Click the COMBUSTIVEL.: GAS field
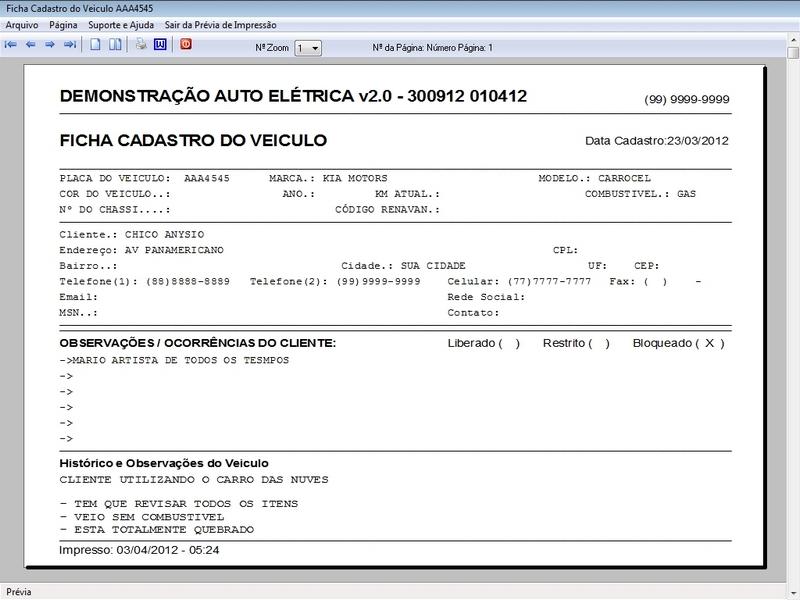This screenshot has width=800, height=600. 640,194
